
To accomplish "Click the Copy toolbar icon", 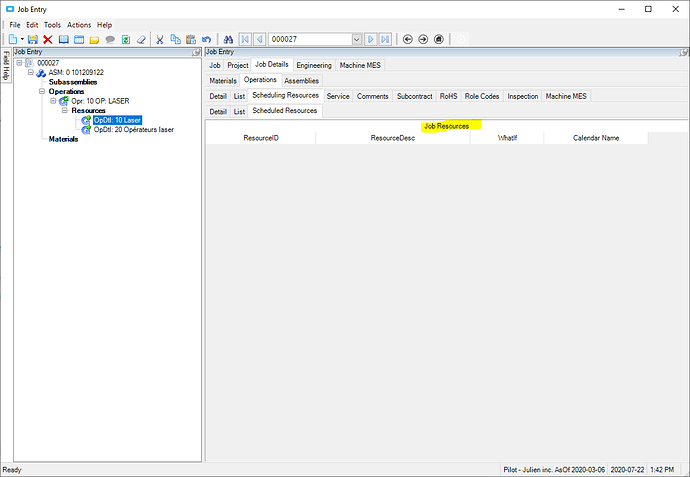I will [x=176, y=39].
